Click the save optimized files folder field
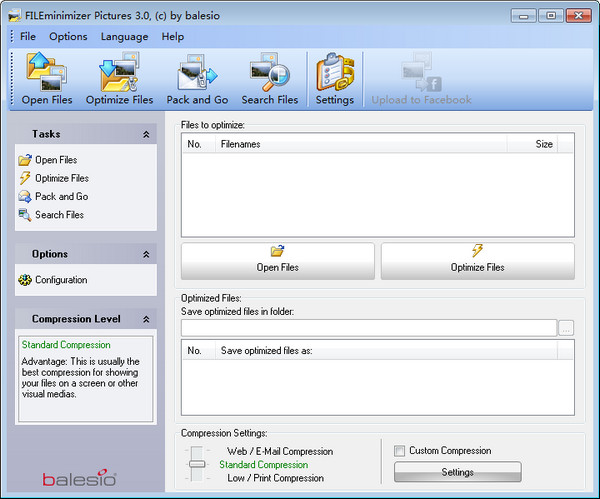The width and height of the screenshot is (600, 499). point(369,328)
